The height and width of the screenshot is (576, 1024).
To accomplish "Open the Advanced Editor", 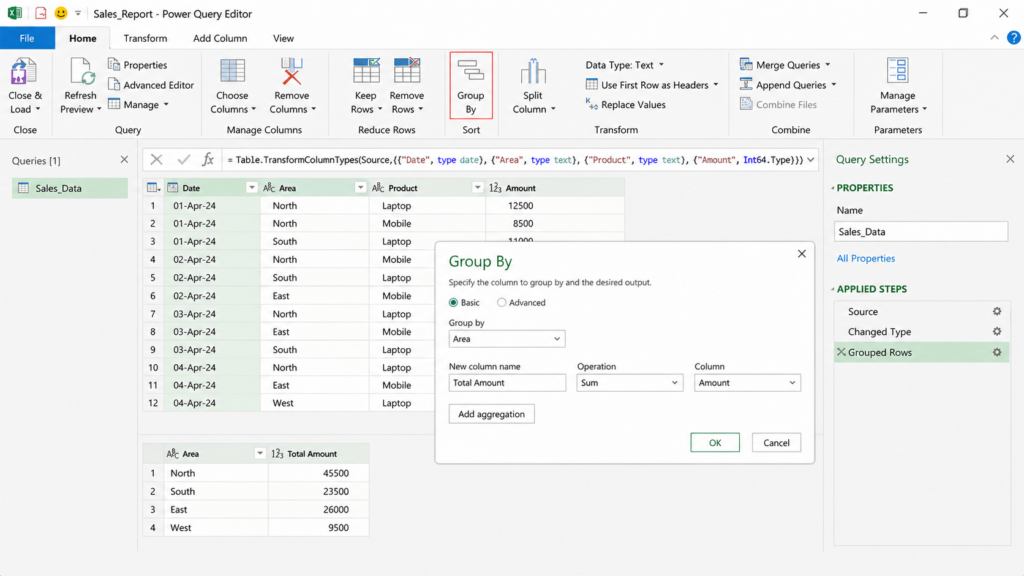I will [x=151, y=85].
